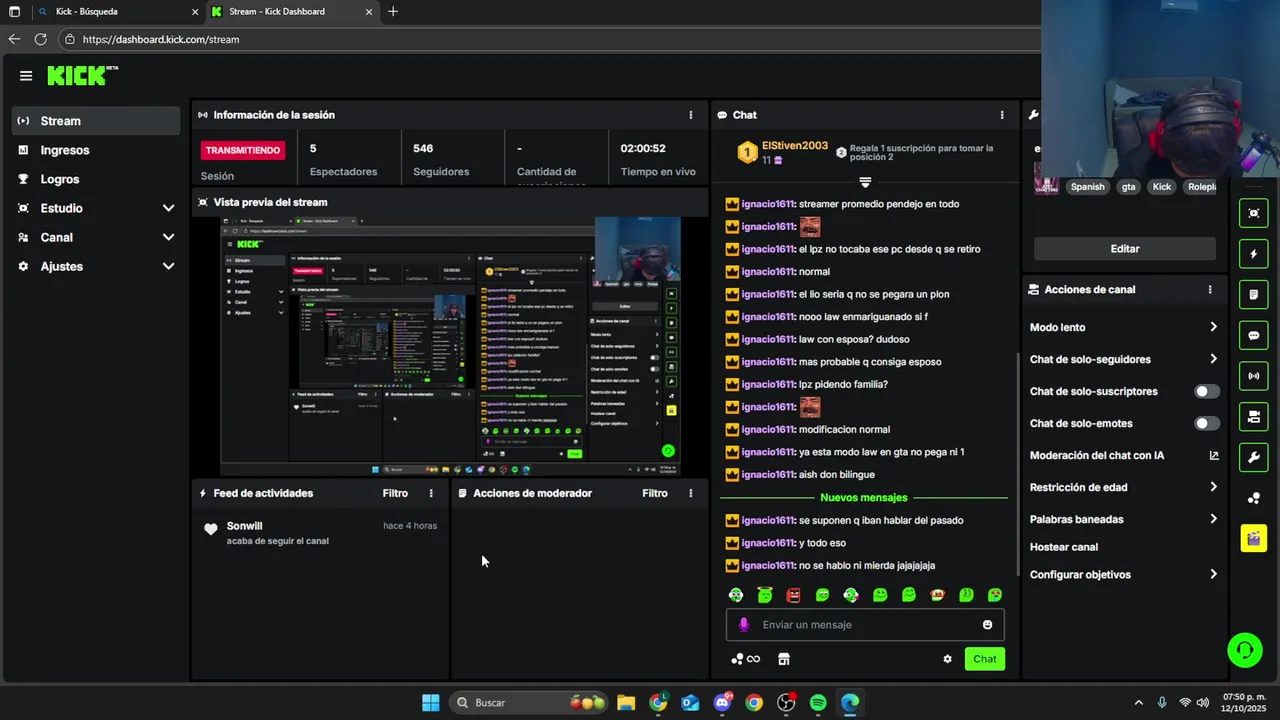Screen dimensions: 1280x720
Task: Click Hostear canal
Action: tap(1064, 548)
